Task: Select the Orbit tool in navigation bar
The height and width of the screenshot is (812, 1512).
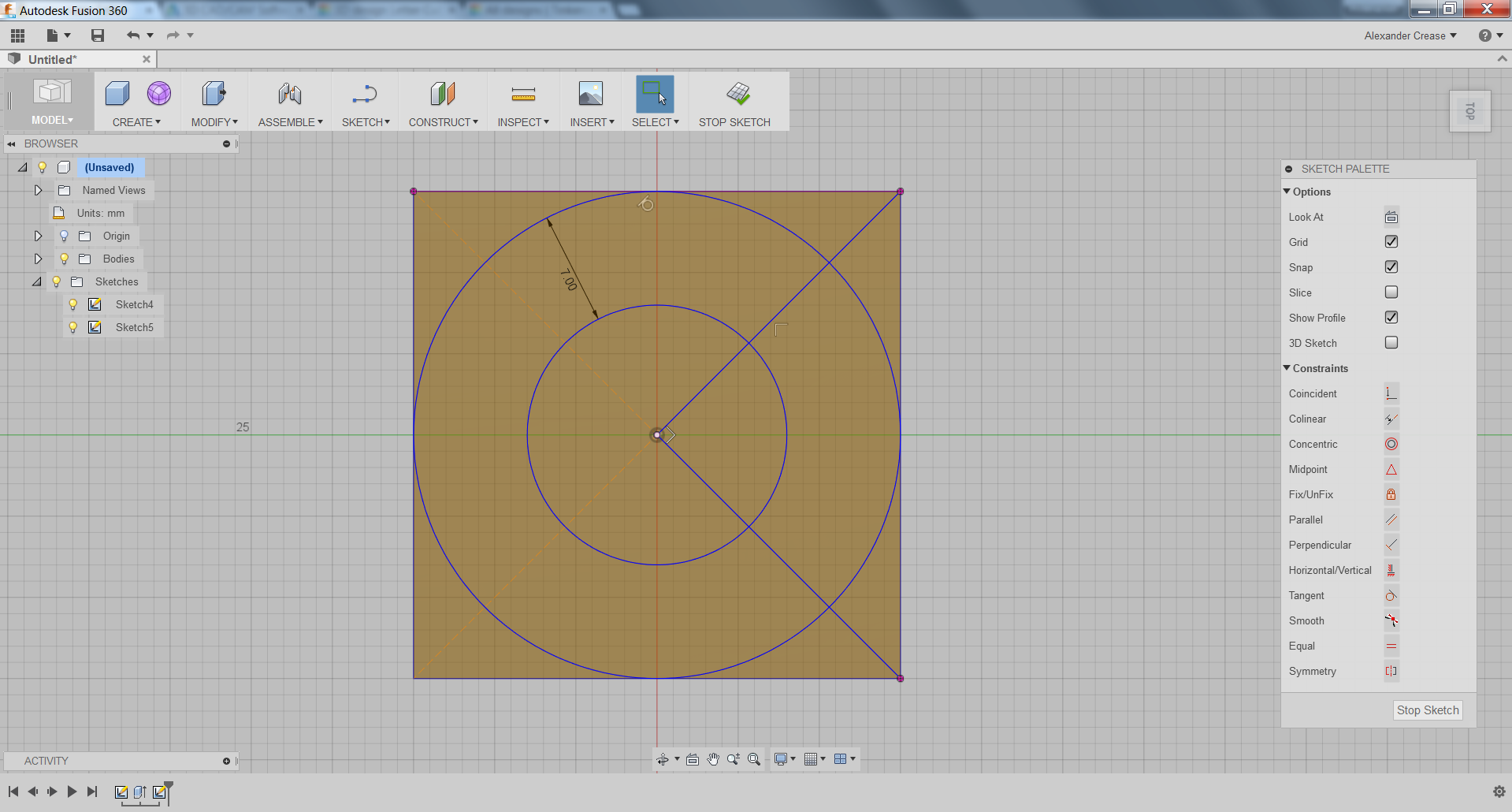Action: (x=663, y=759)
